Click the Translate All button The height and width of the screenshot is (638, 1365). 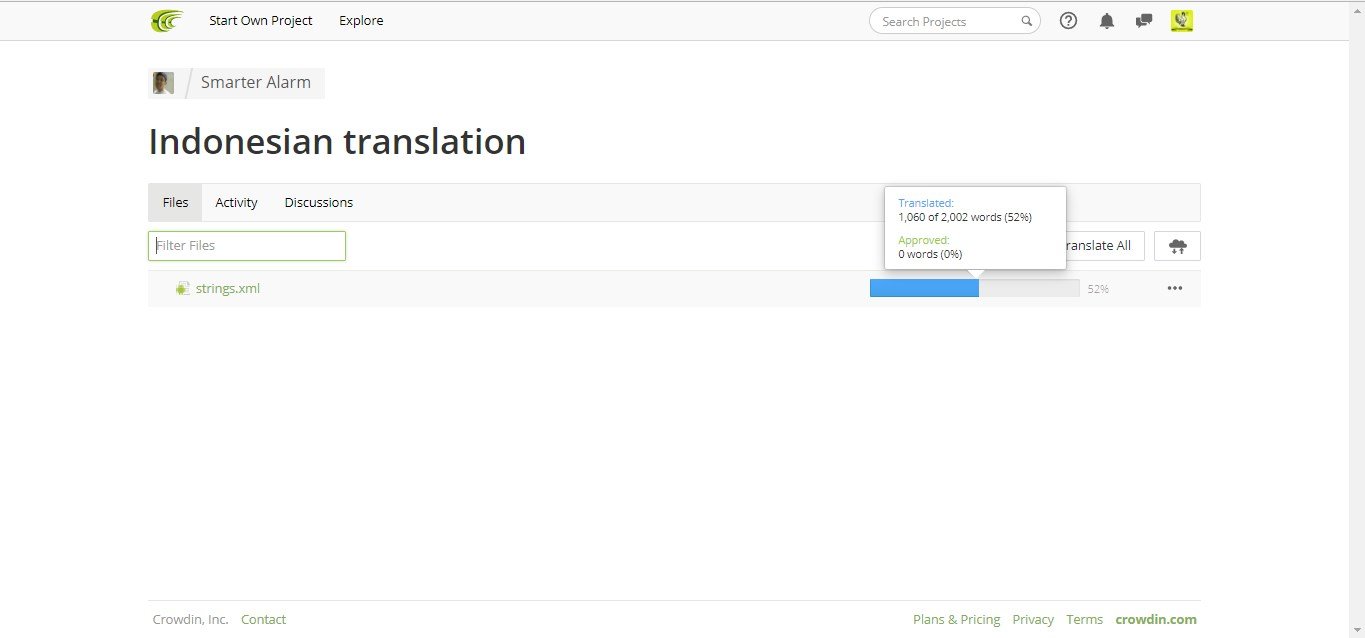click(x=1099, y=246)
